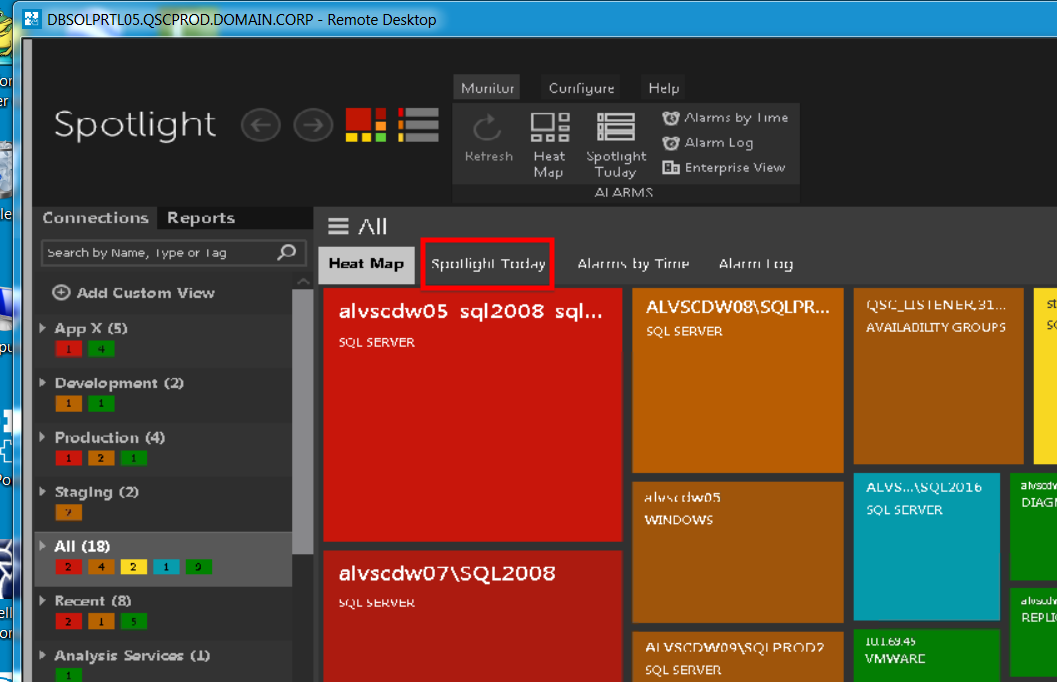Open Heat Map from the Alarms ribbon
The height and width of the screenshot is (682, 1057).
click(549, 145)
